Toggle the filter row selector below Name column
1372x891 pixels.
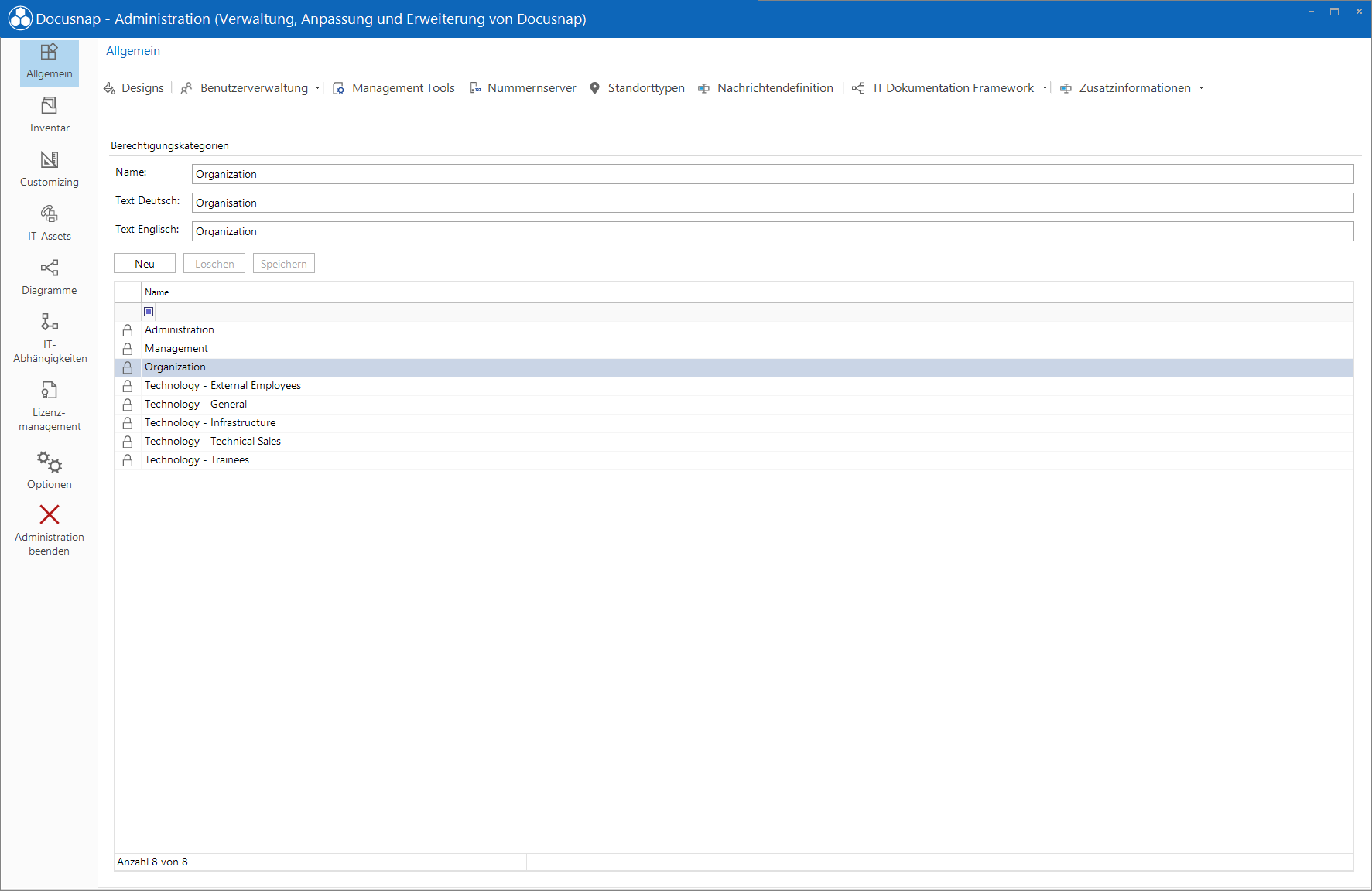149,312
